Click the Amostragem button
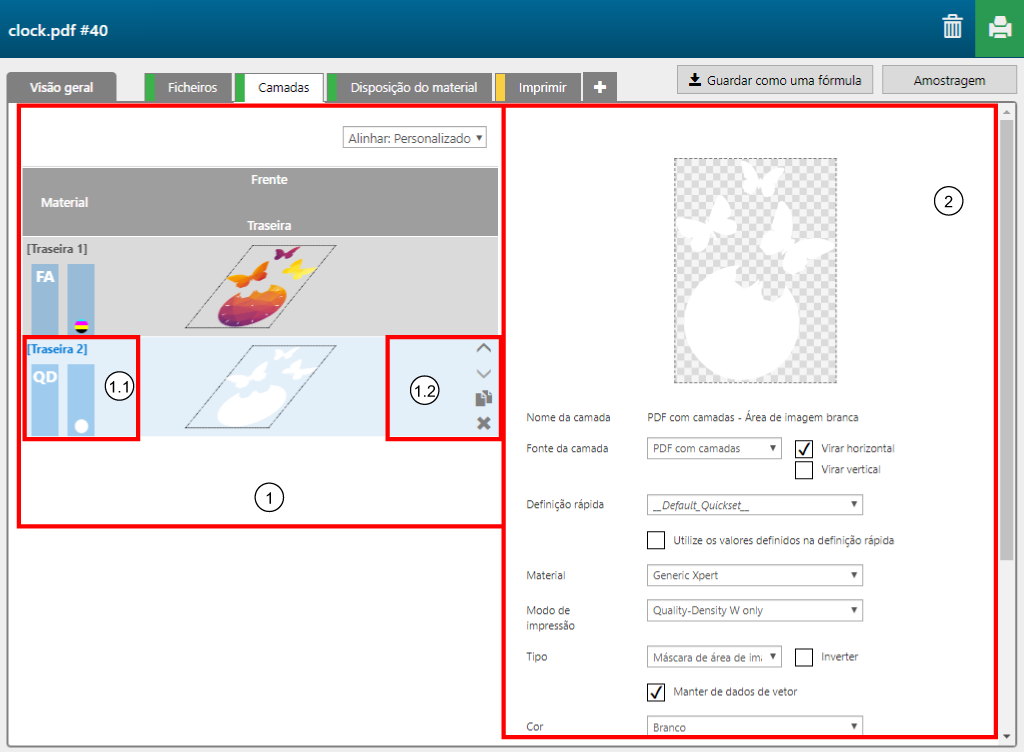This screenshot has height=752, width=1024. [949, 80]
